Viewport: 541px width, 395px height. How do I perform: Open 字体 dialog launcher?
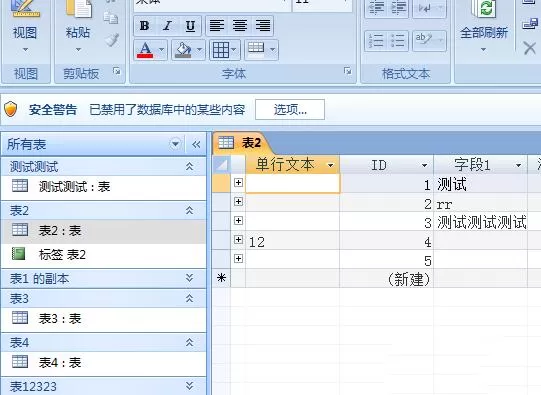tap(348, 71)
